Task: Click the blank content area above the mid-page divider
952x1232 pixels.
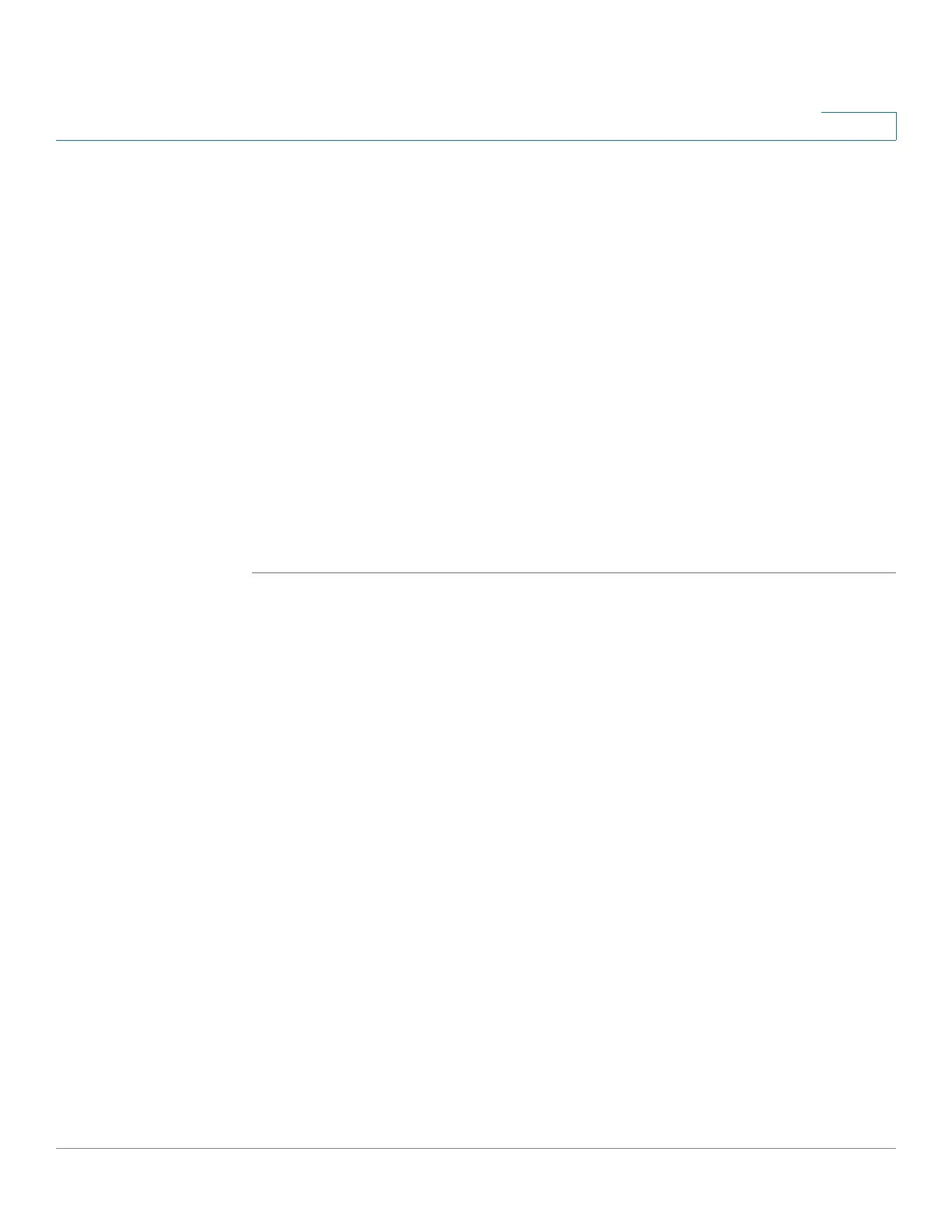Action: point(574,356)
